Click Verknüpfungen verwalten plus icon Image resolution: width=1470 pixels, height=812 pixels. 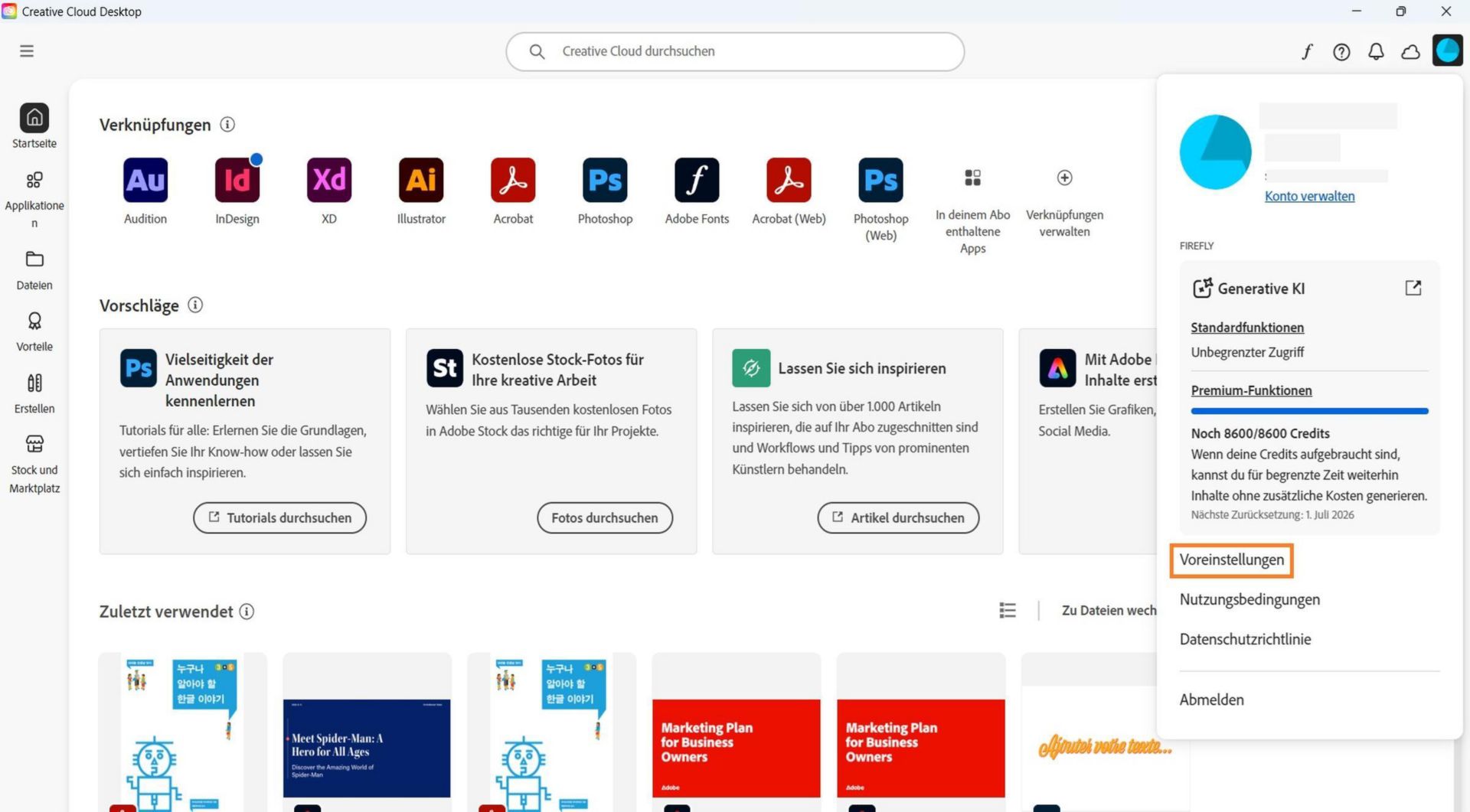1064,178
